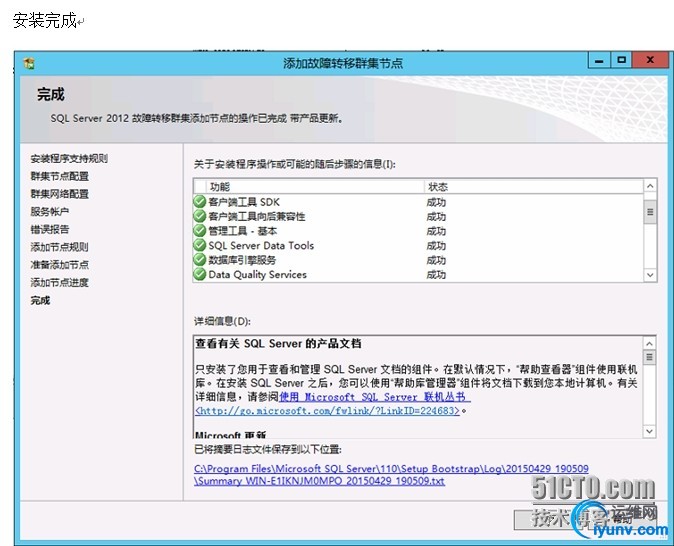The height and width of the screenshot is (546, 674).
Task: Click green check icon beside 管理工具 - 基本
Action: 199,231
